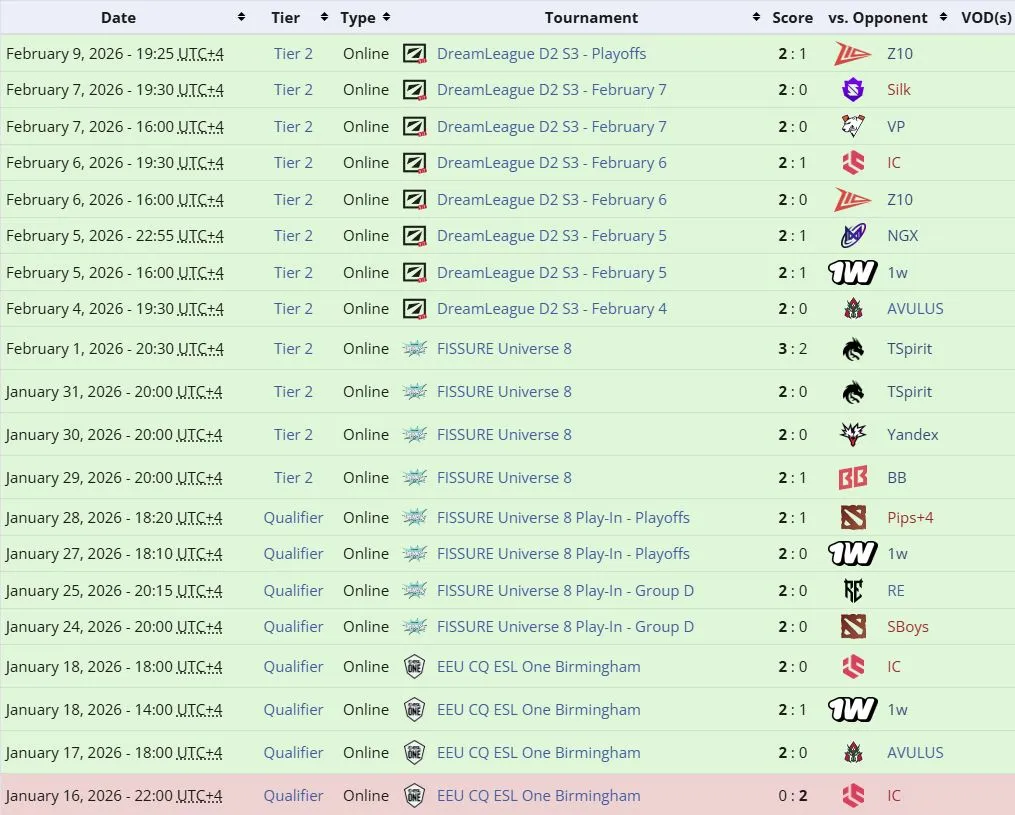
Task: Click the TSpirit dragon logo in February 1 row
Action: [853, 349]
